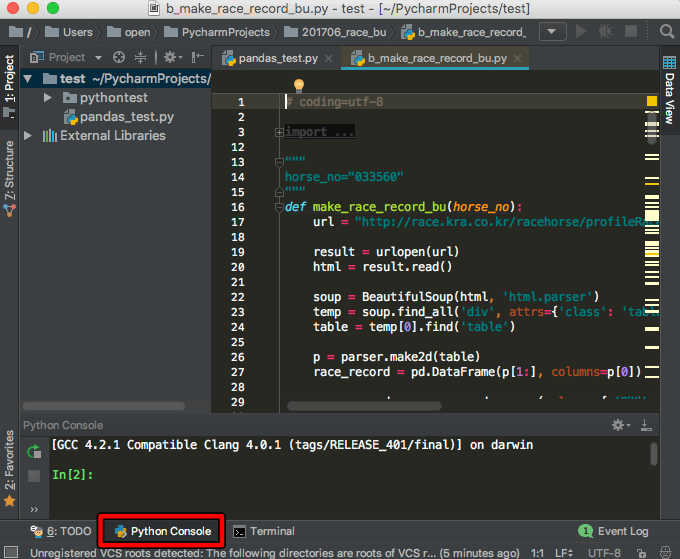Toggle the read-only lock icon

pos(641,553)
